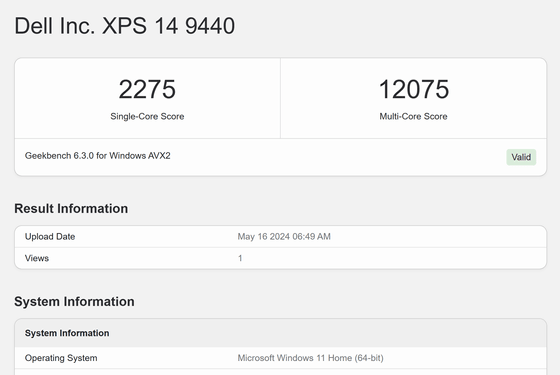Click the large System Information section heading
Image resolution: width=560 pixels, height=375 pixels.
(74, 302)
